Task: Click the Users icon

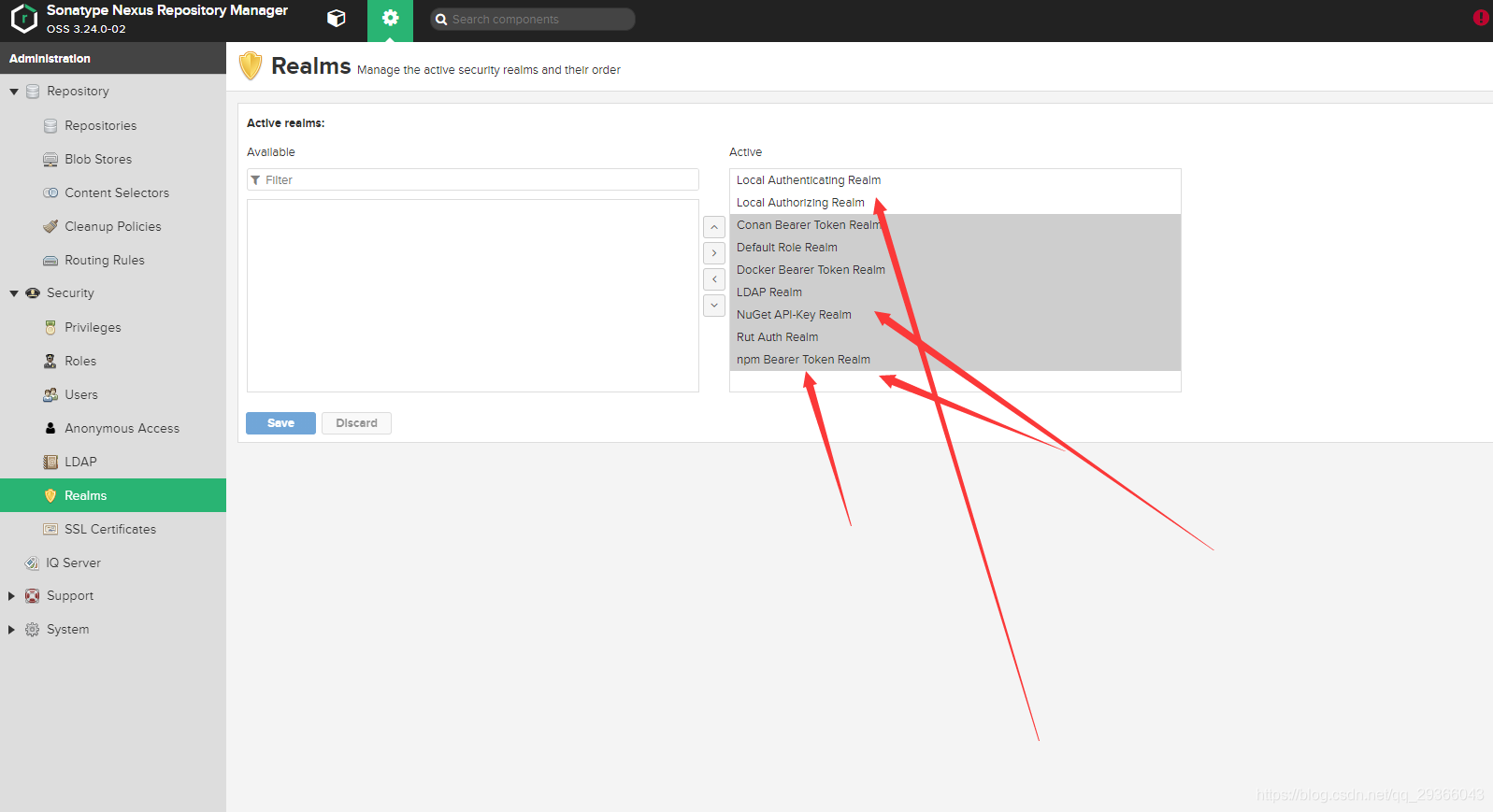Action: coord(50,395)
